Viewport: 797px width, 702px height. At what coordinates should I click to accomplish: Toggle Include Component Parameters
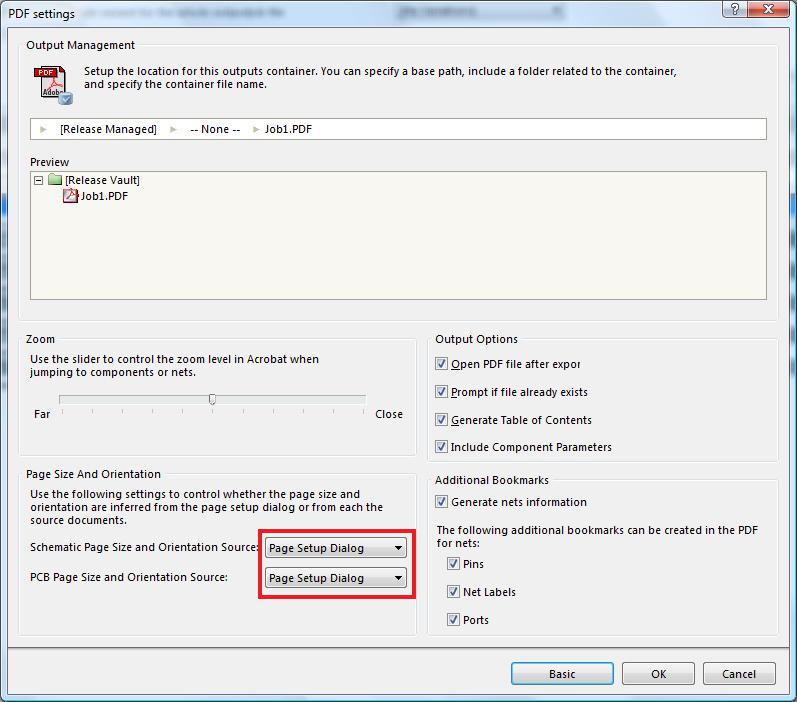click(441, 446)
